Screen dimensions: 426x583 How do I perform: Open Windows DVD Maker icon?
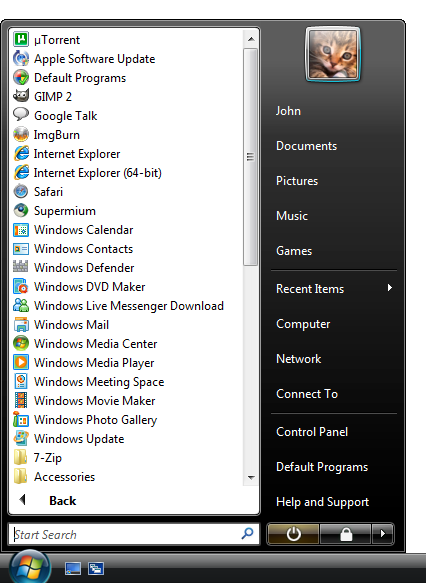click(x=21, y=286)
